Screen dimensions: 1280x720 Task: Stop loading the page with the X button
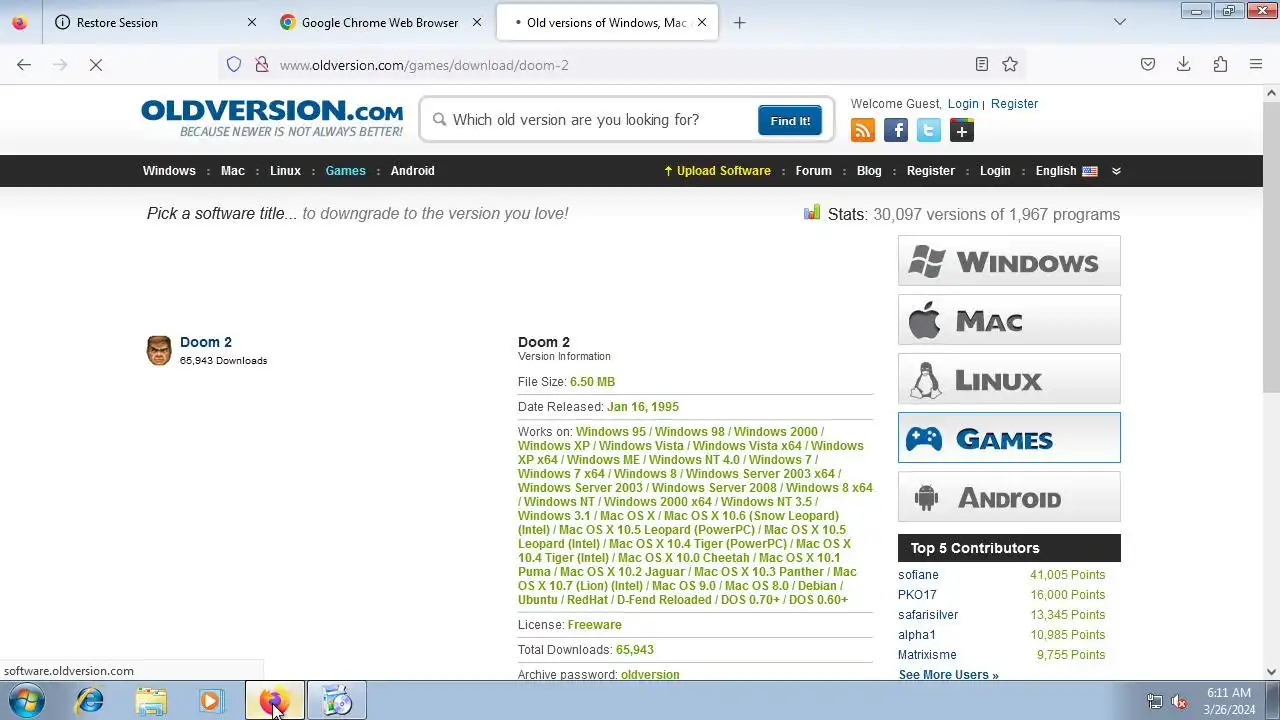(96, 65)
